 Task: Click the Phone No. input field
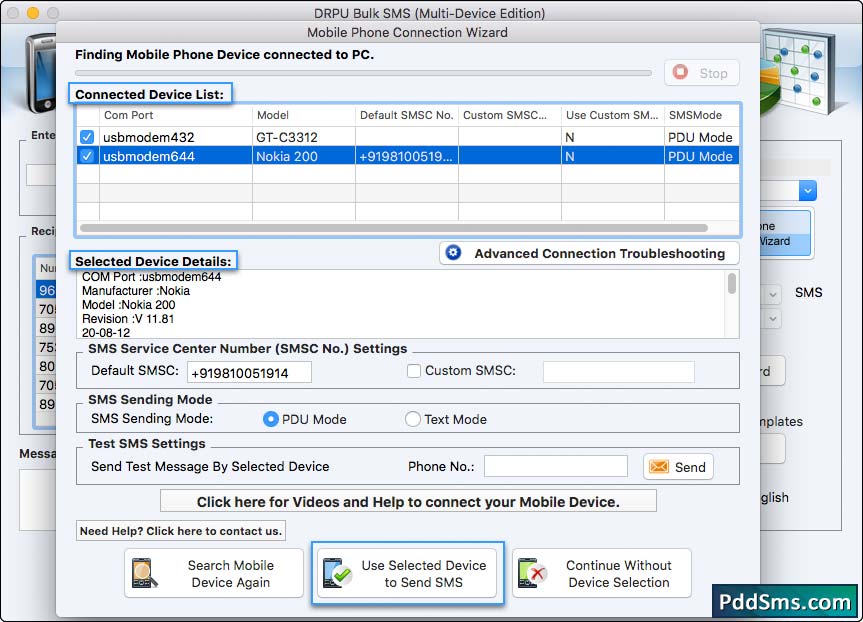click(555, 466)
